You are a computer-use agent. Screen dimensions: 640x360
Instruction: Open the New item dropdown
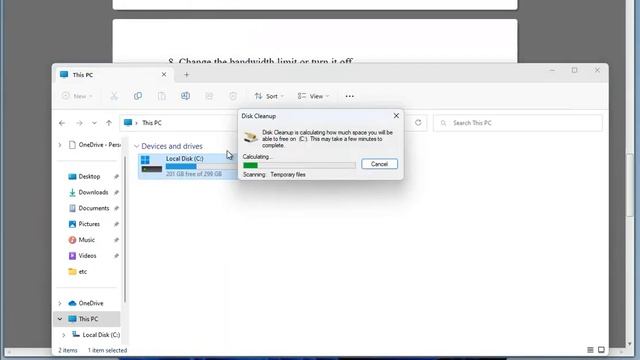[x=77, y=96]
